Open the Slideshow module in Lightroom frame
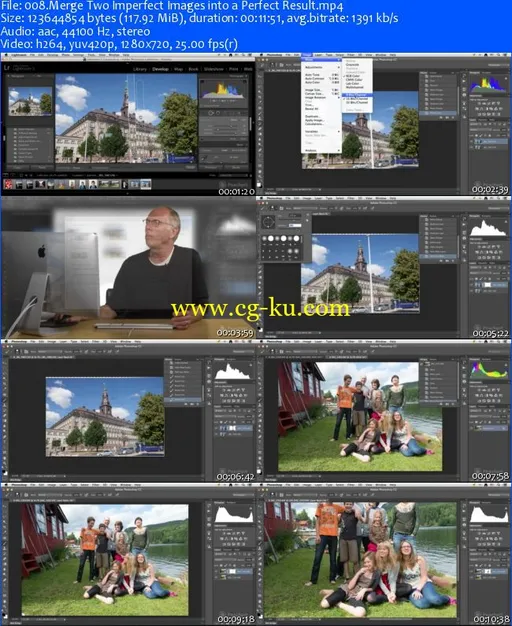The height and width of the screenshot is (626, 512). pyautogui.click(x=213, y=69)
